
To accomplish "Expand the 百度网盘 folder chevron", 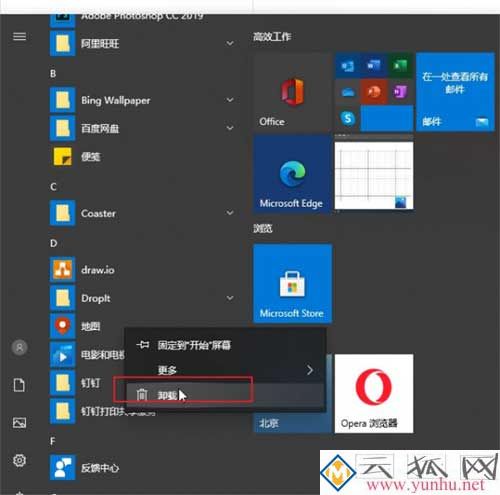I will click(x=230, y=128).
